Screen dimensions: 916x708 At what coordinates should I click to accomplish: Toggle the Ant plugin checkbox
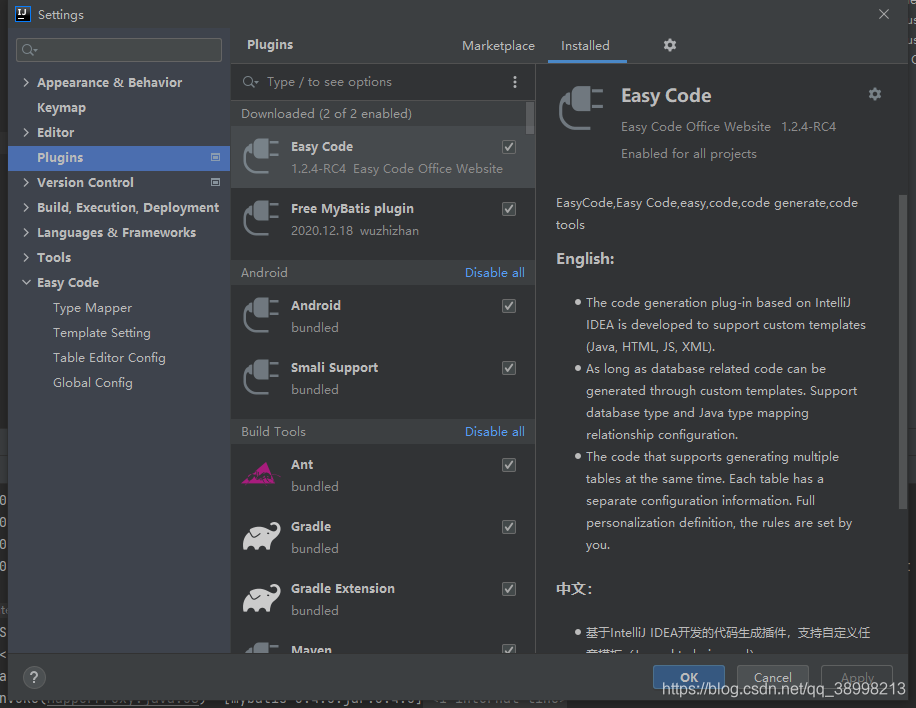(509, 464)
